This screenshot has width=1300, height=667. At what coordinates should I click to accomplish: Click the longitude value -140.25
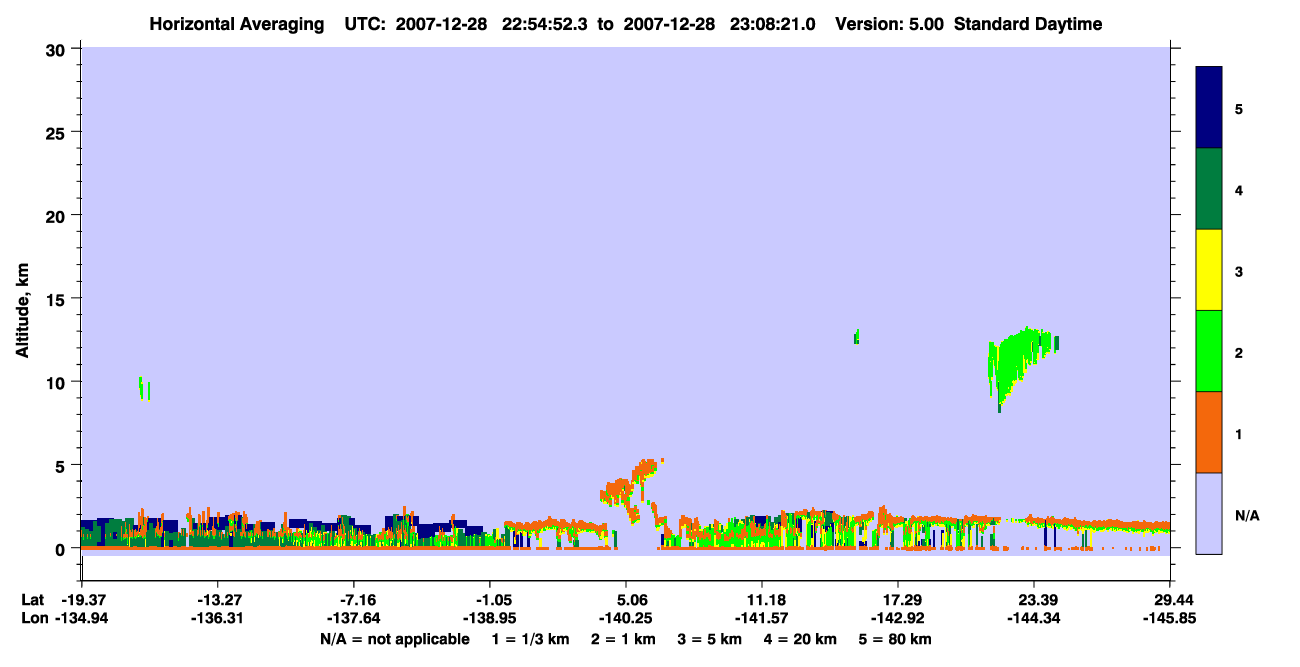[625, 618]
